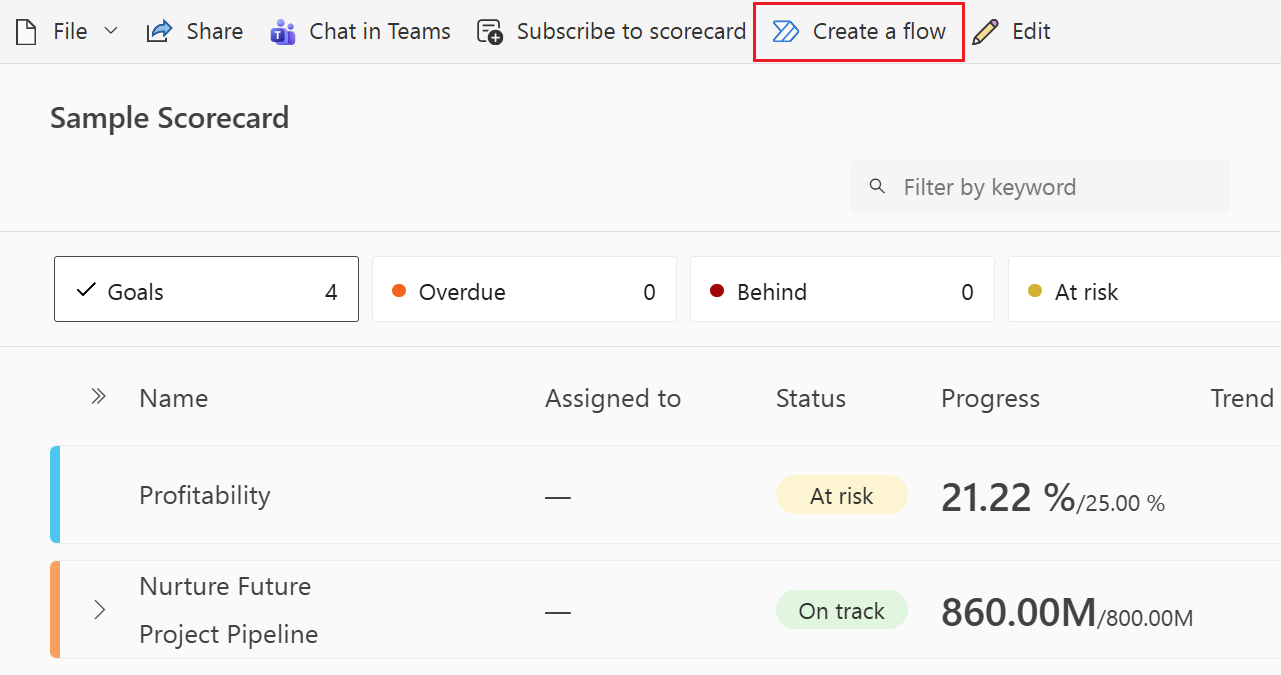
Task: Expand all goal rows with double chevron
Action: [98, 395]
